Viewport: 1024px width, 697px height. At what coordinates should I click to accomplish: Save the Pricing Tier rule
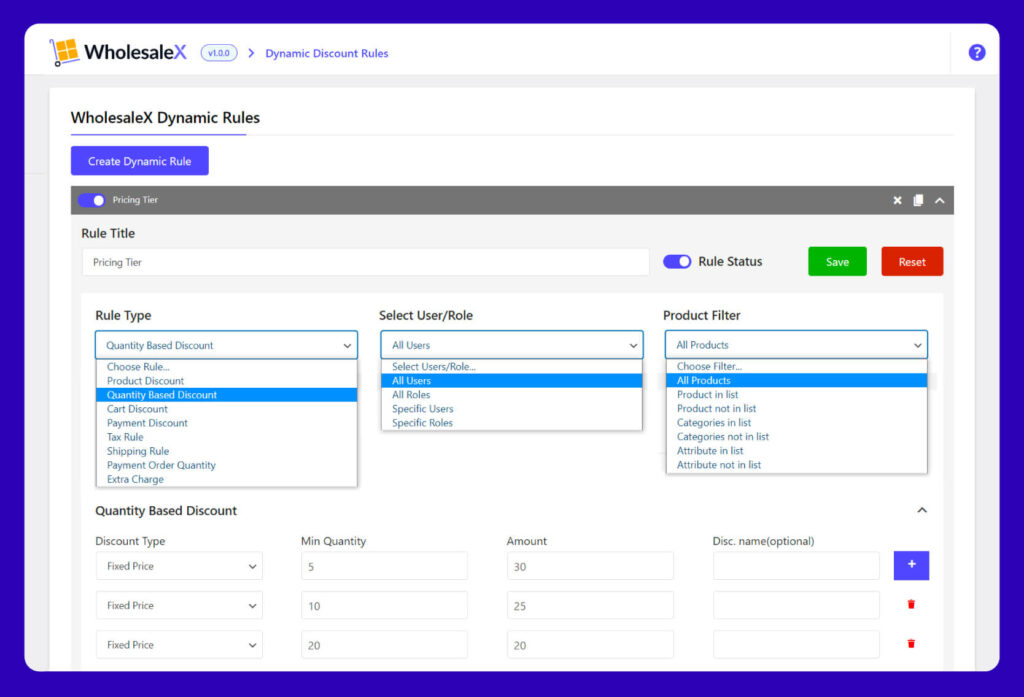tap(837, 261)
